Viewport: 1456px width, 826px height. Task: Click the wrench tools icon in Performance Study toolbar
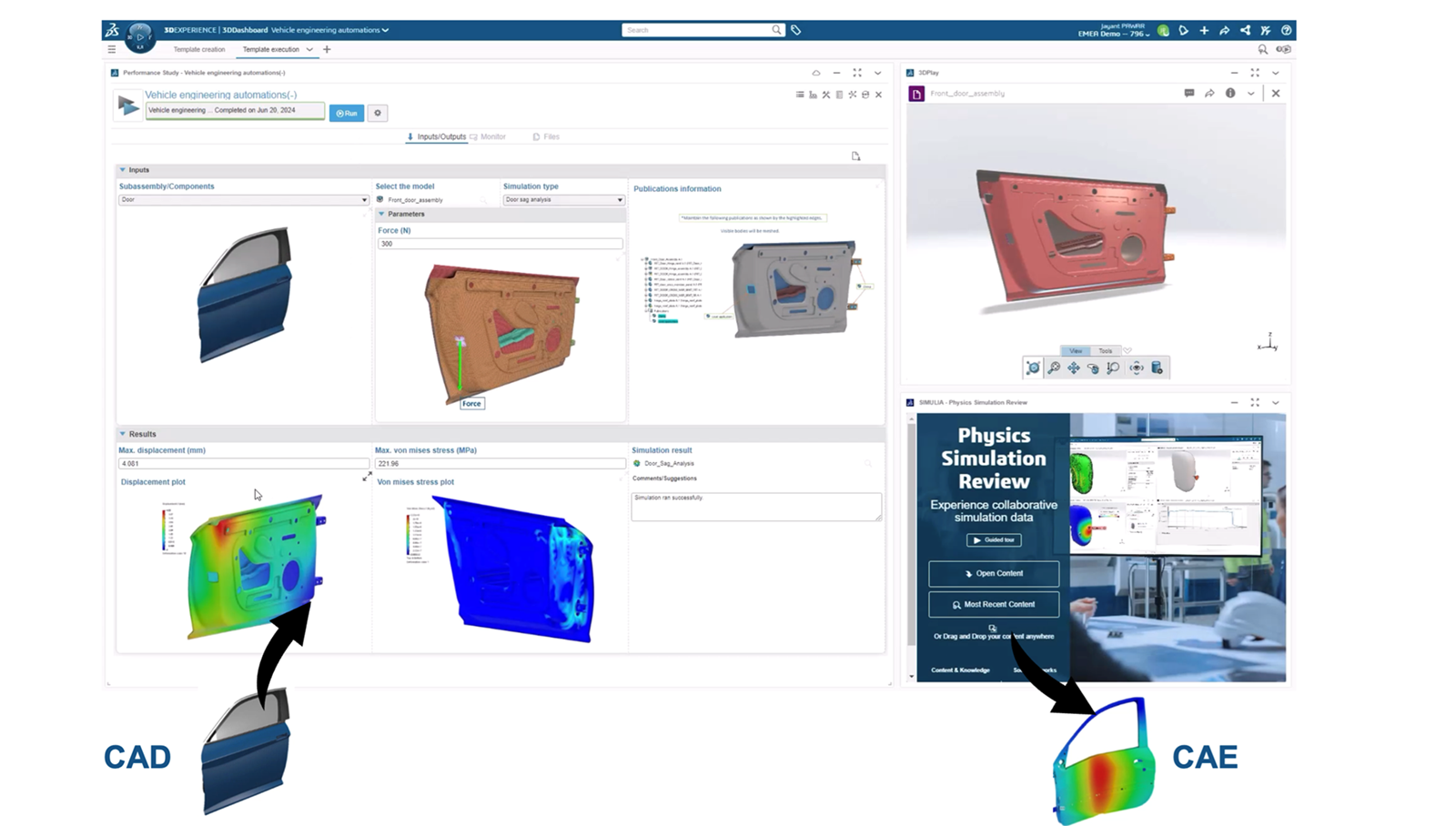pyautogui.click(x=826, y=95)
